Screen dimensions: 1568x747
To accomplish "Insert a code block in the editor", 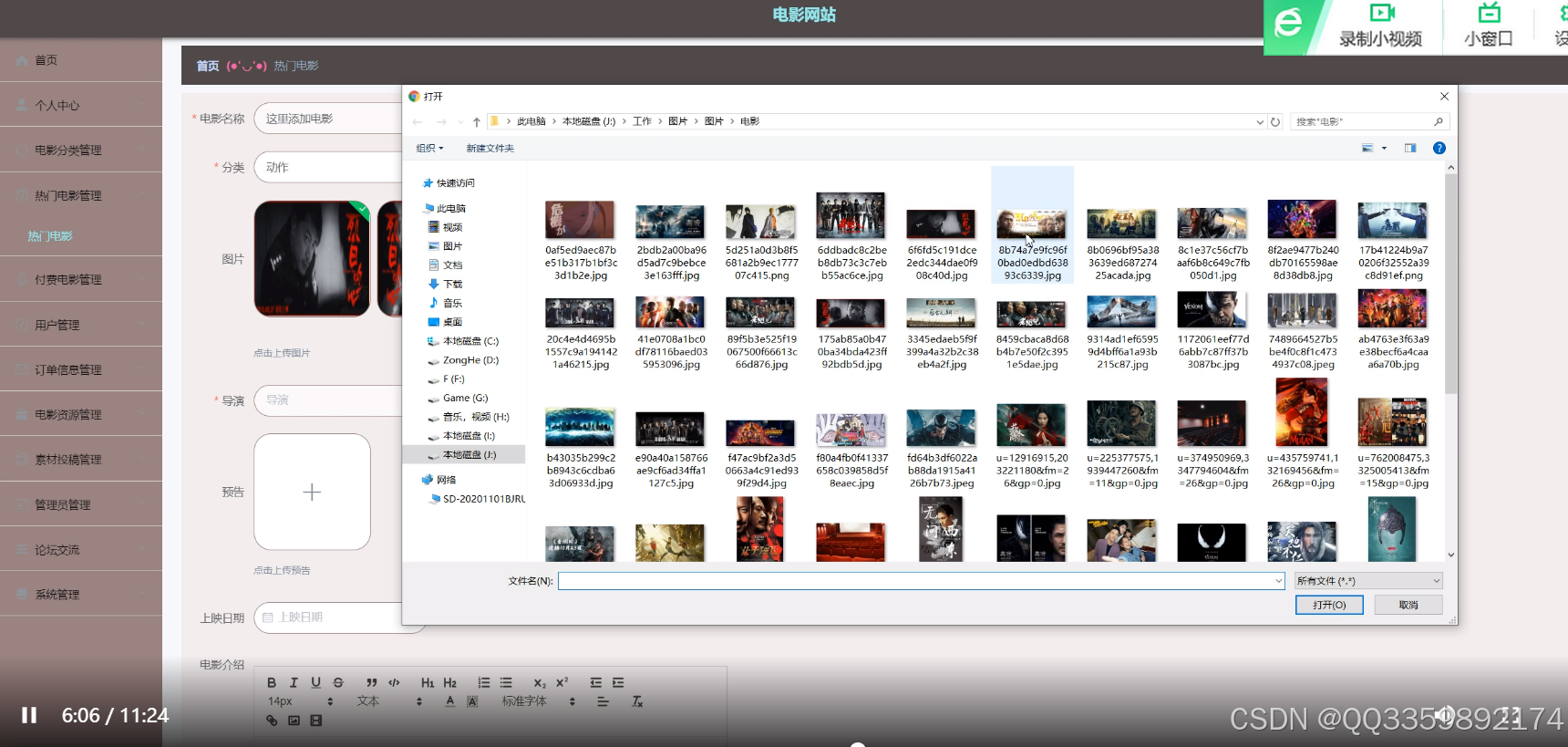I will [394, 682].
